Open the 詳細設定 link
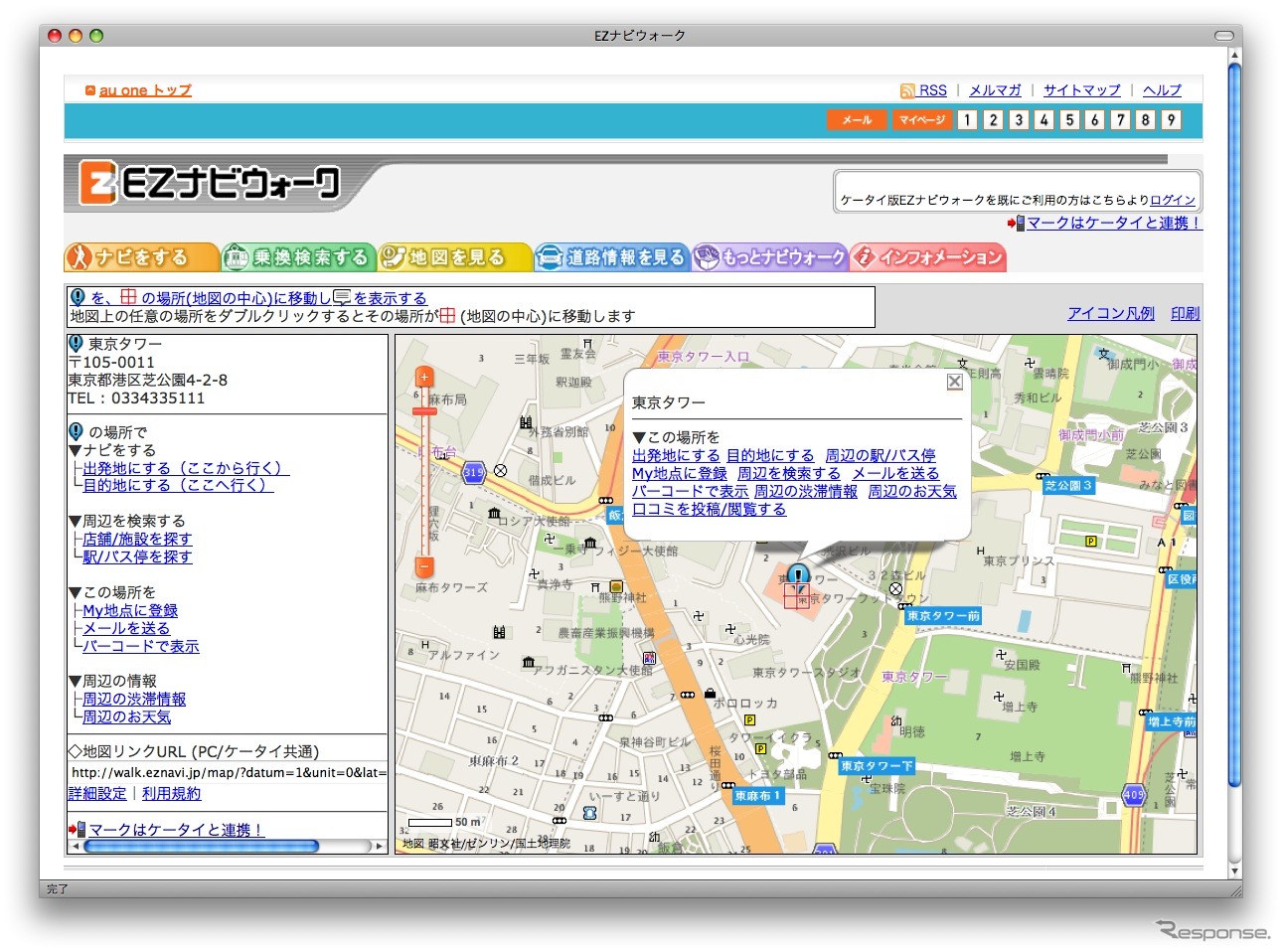This screenshot has width=1282, height=952. [x=97, y=793]
